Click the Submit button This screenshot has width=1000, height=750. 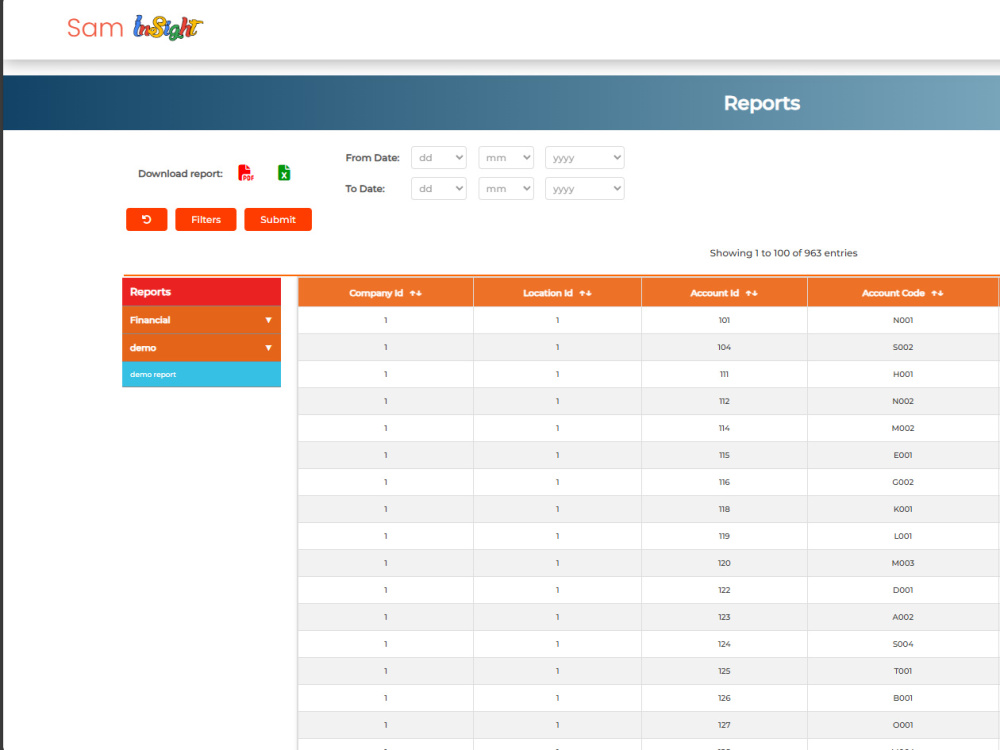coord(278,219)
